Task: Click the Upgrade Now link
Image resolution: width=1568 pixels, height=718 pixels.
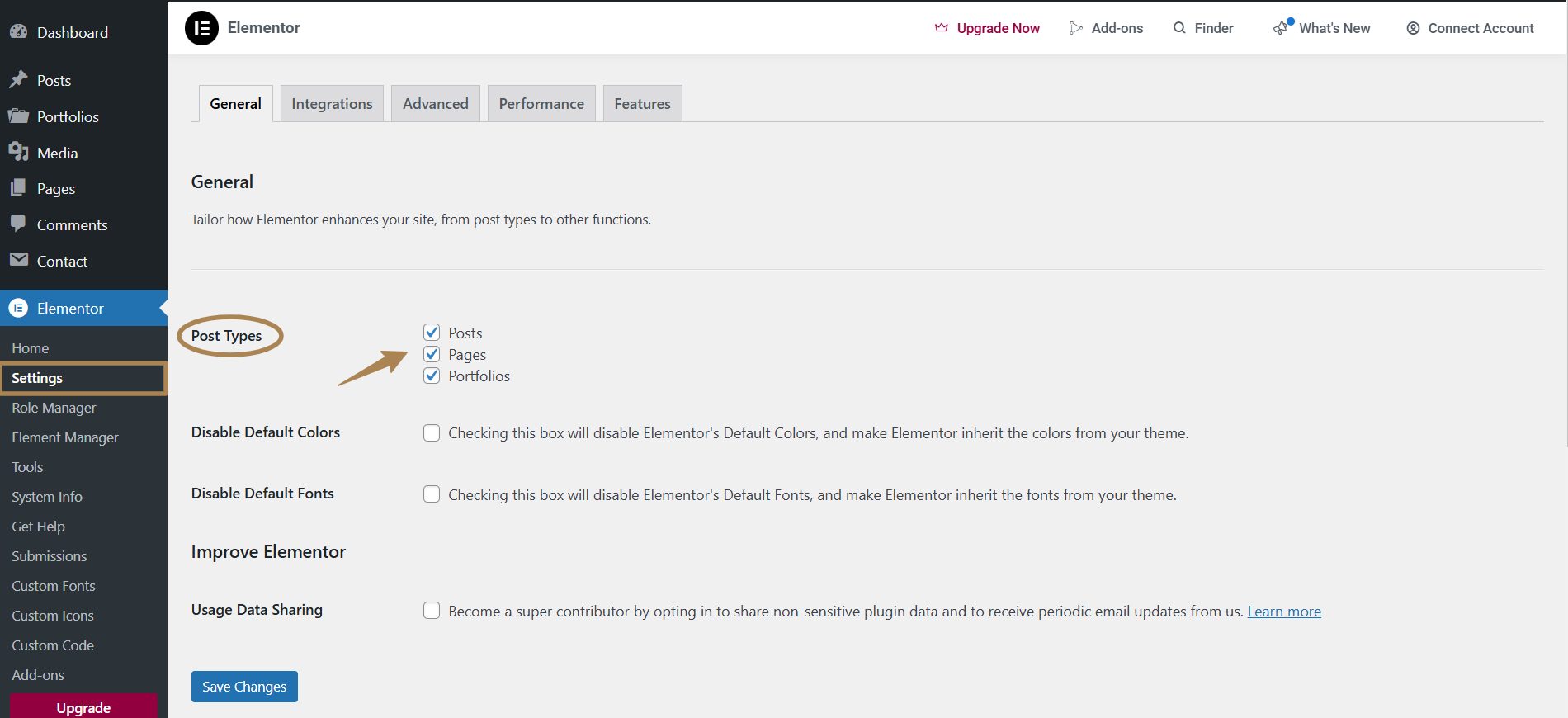Action: 987,28
